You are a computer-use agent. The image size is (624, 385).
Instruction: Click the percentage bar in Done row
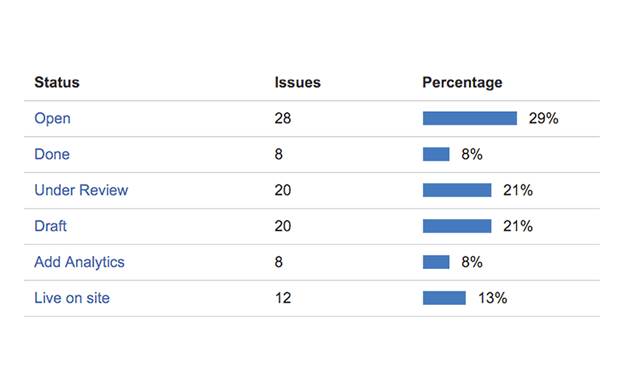436,154
